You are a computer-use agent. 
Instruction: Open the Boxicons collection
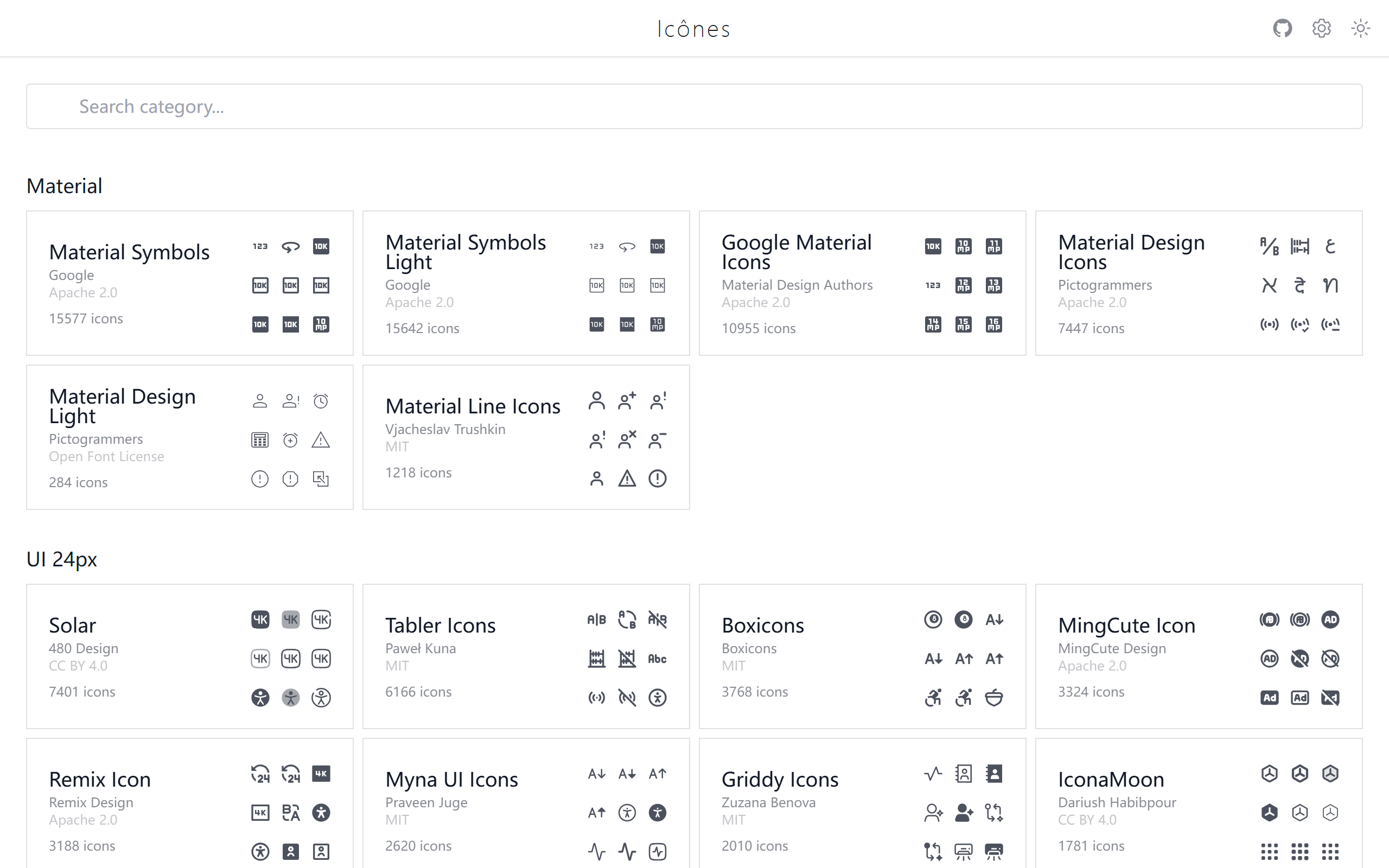862,656
